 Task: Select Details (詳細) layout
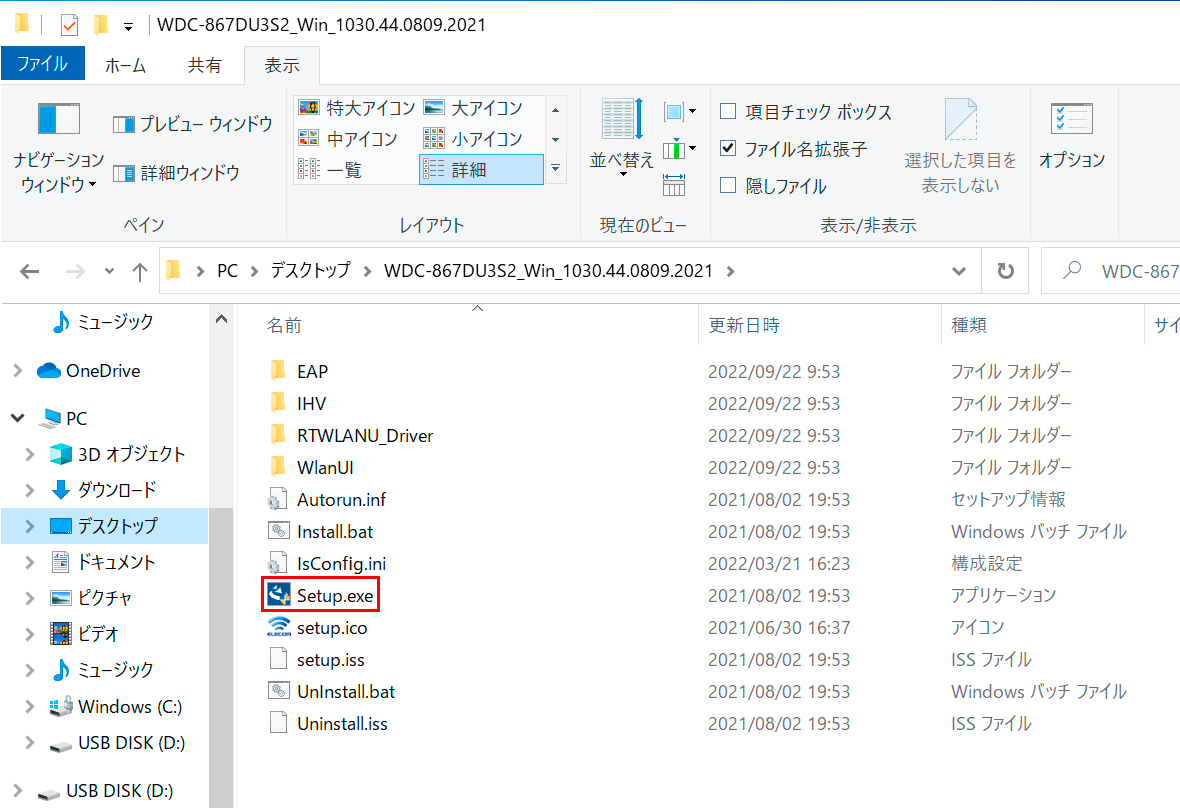[481, 170]
